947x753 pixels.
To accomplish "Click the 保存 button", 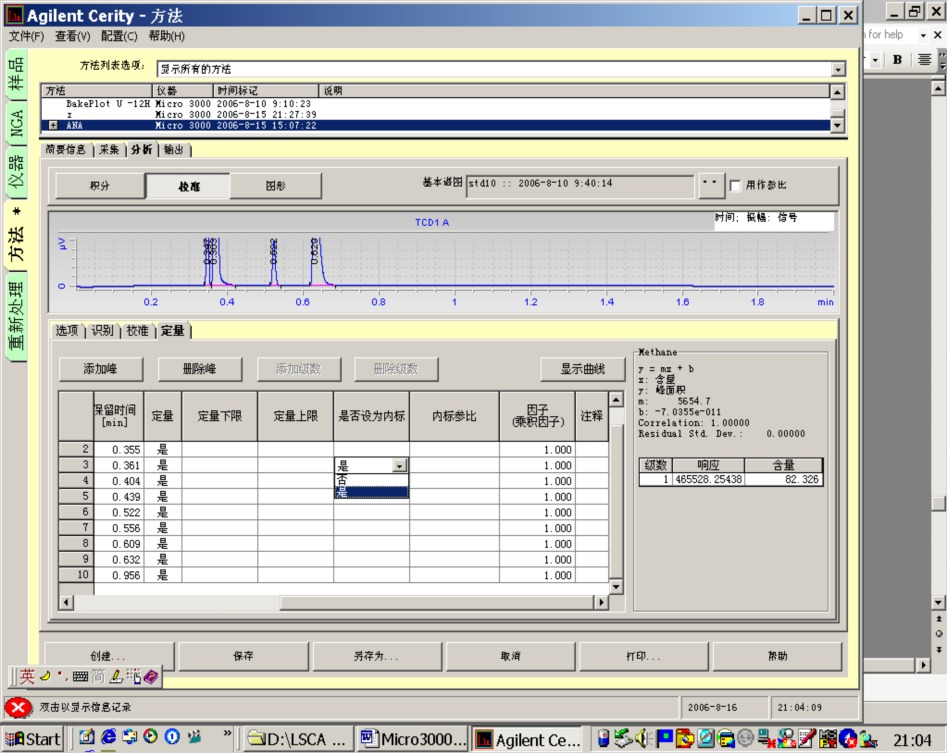I will click(x=243, y=656).
